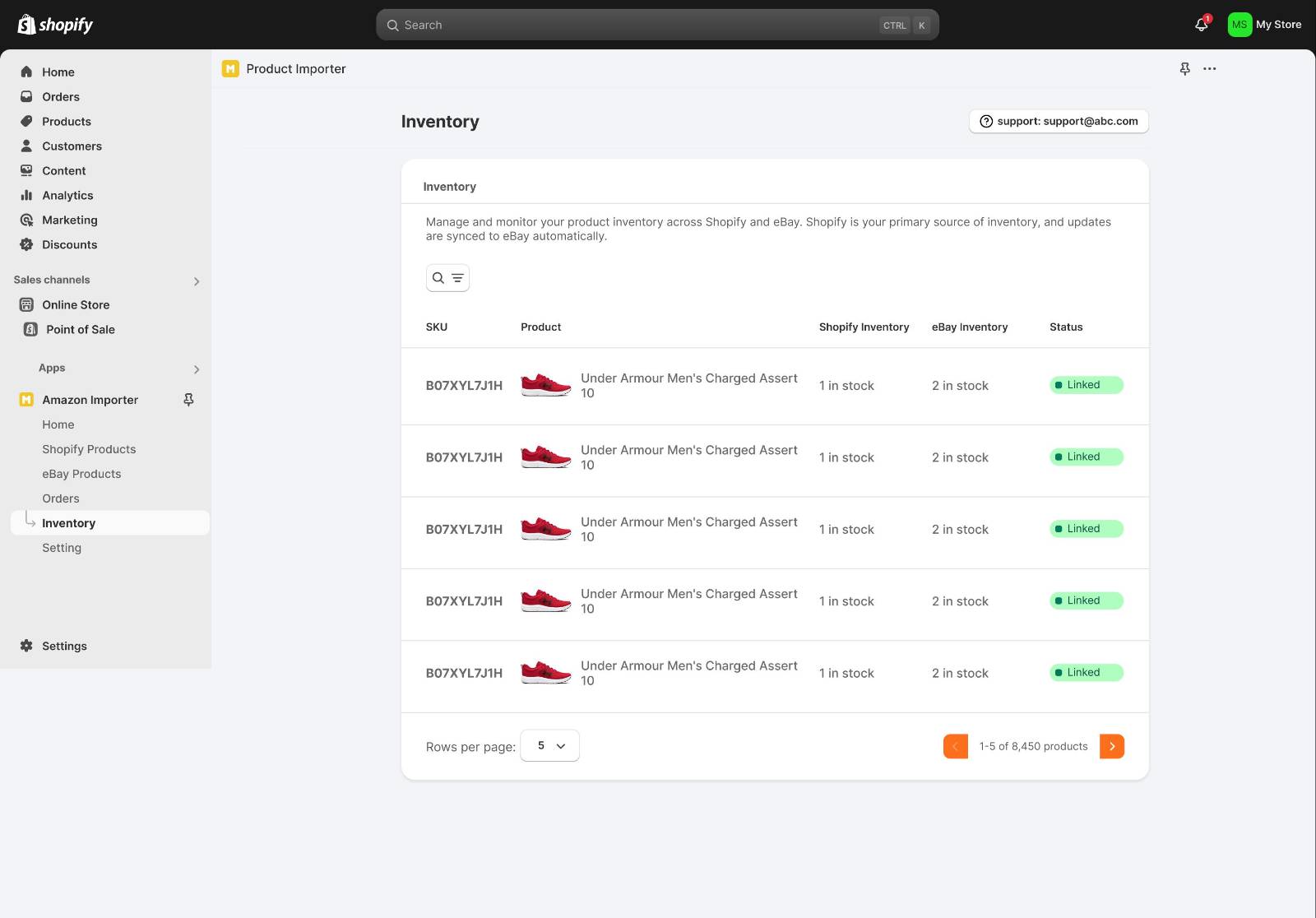Go to previous page of products
Viewport: 1316px width, 918px height.
tap(955, 746)
